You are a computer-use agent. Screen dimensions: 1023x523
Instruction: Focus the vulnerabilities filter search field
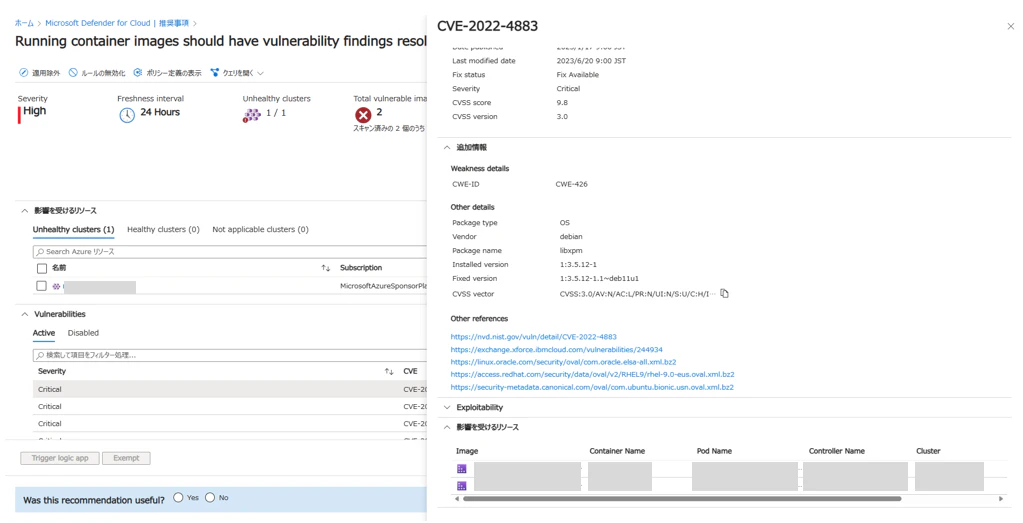(x=230, y=355)
